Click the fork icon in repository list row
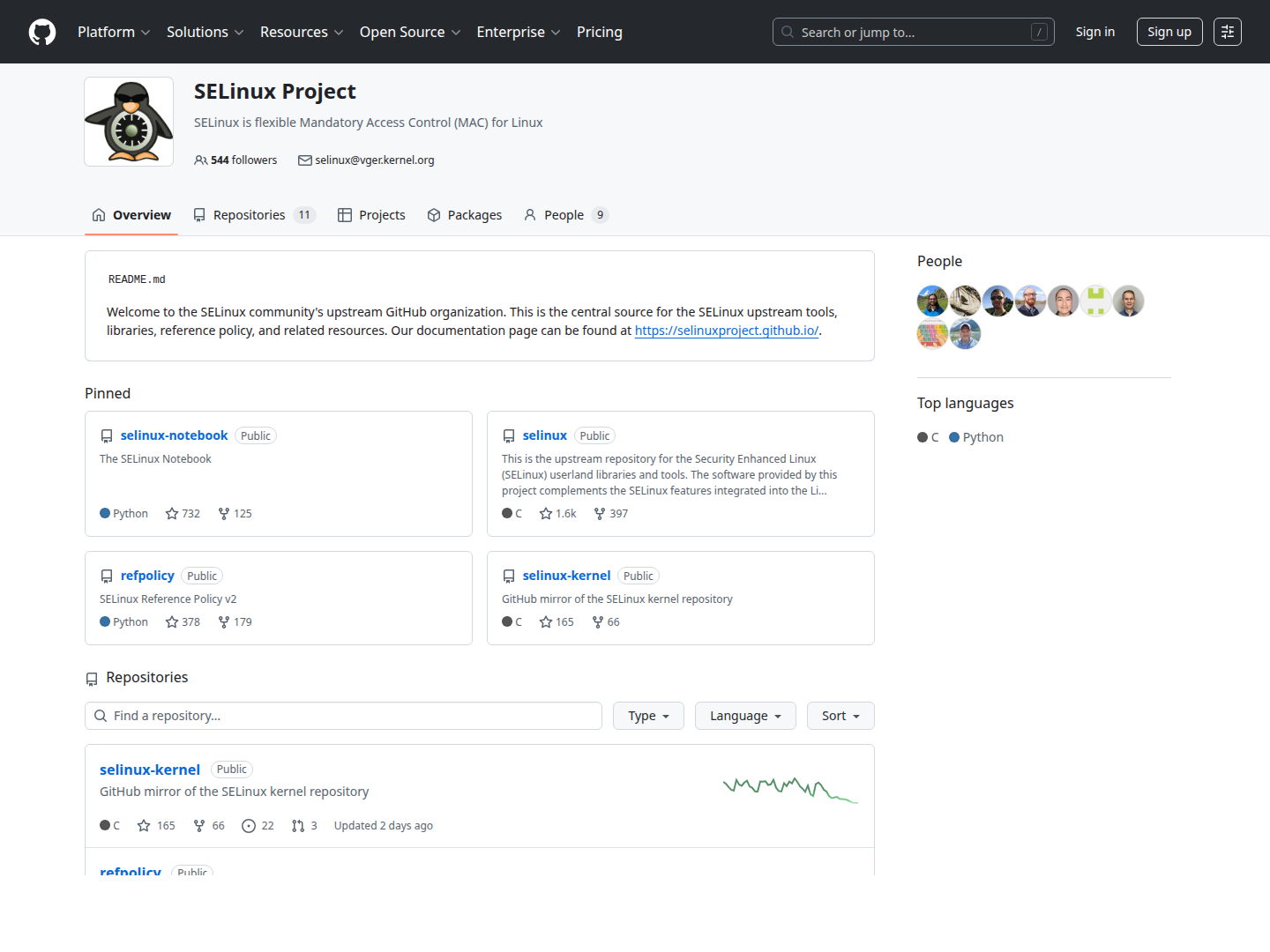 199,826
